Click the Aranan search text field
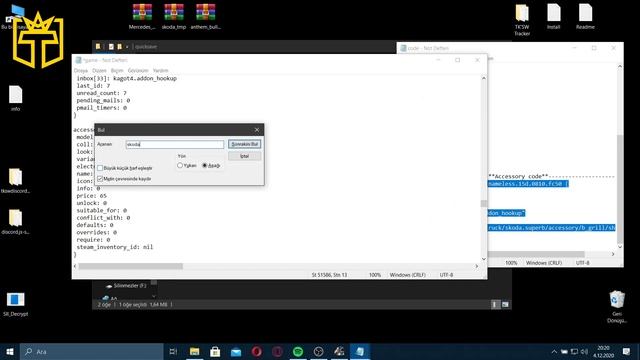 coord(175,144)
